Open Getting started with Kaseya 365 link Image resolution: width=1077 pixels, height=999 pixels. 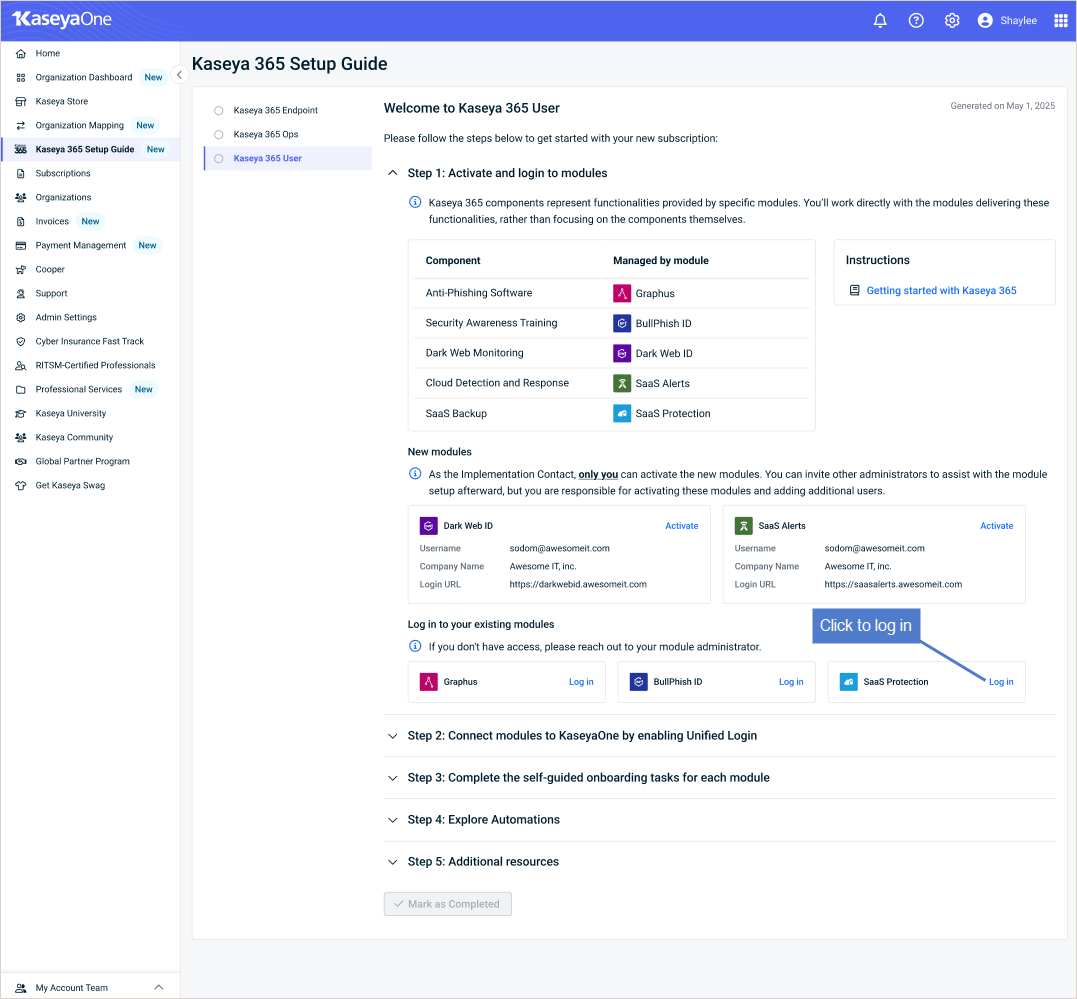pos(941,291)
